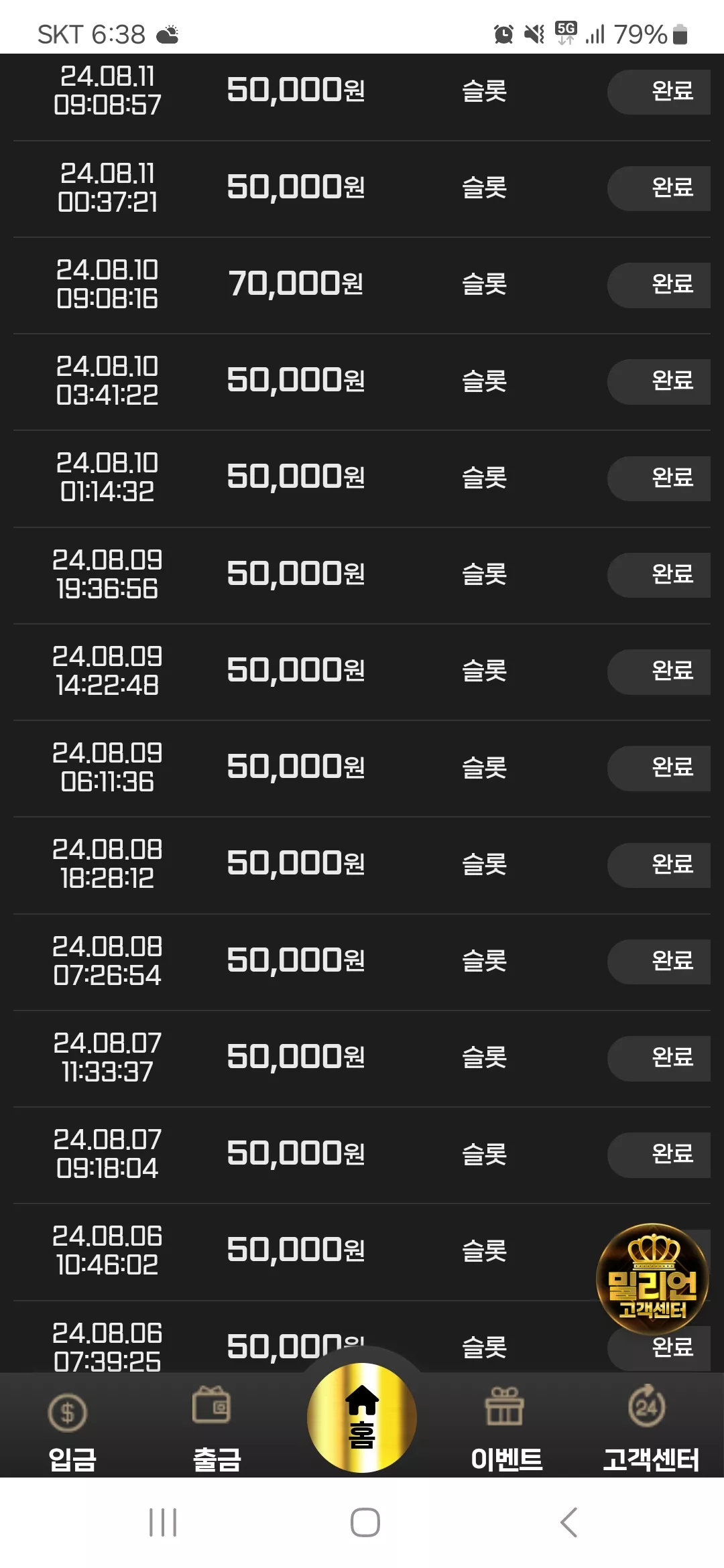Select the 24.08.10 03:41:22 transaction row
Screen dimensions: 724x1568
click(362, 382)
